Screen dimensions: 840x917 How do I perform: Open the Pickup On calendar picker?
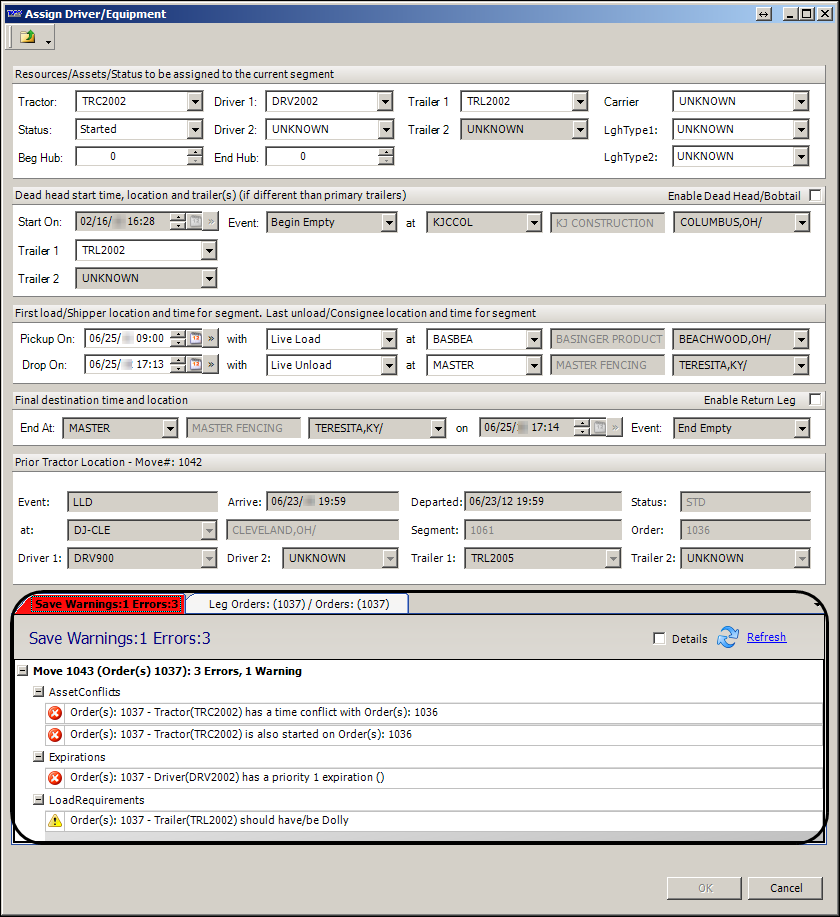[x=195, y=339]
